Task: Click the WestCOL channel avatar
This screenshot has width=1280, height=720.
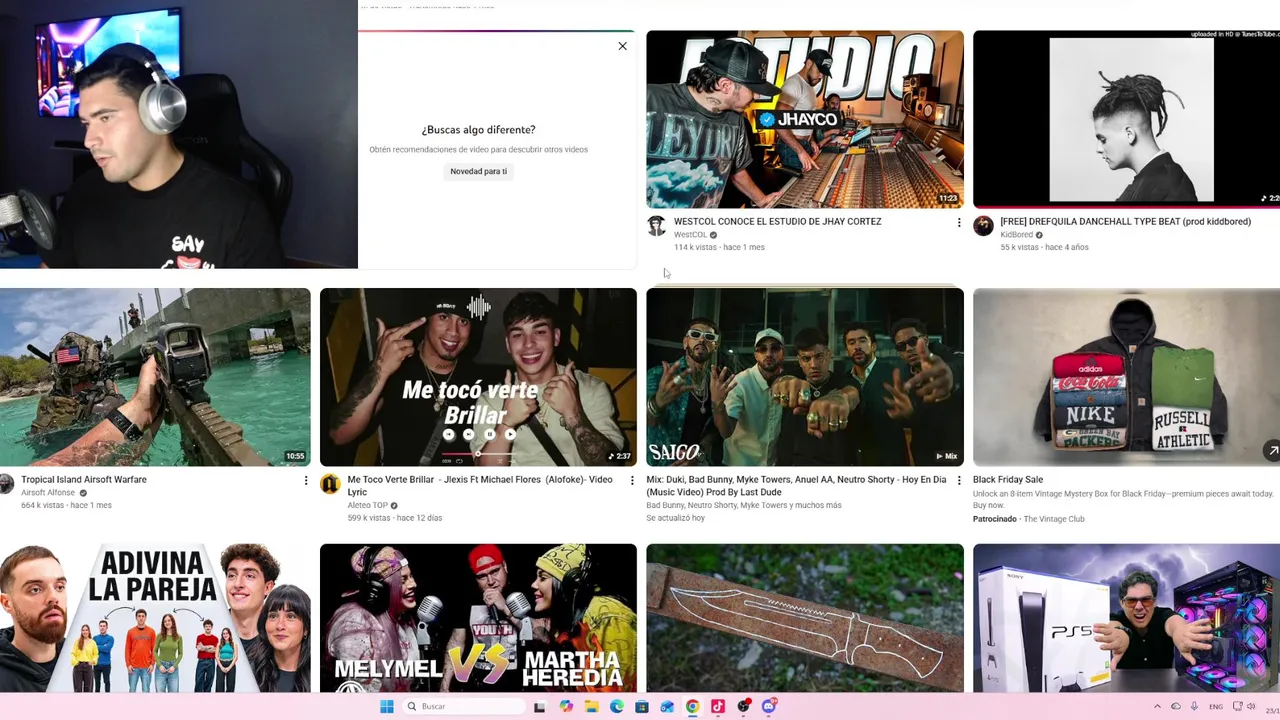Action: click(x=657, y=226)
